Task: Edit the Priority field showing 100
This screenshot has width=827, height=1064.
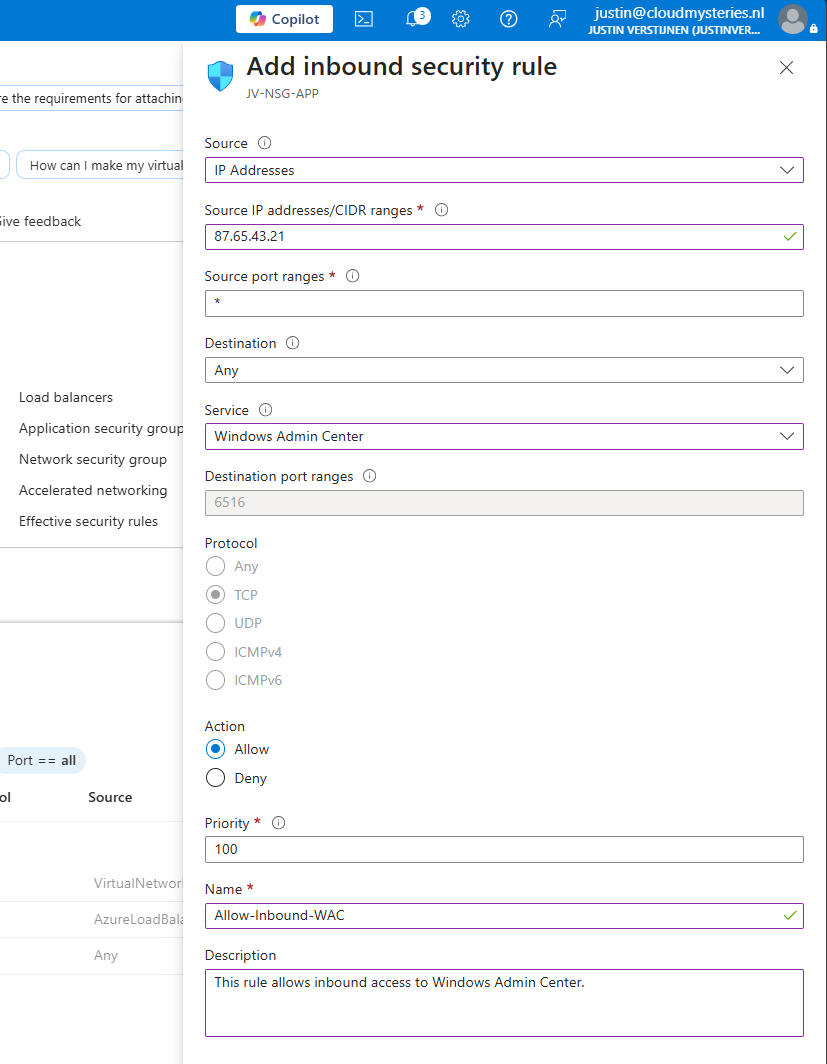Action: (504, 850)
